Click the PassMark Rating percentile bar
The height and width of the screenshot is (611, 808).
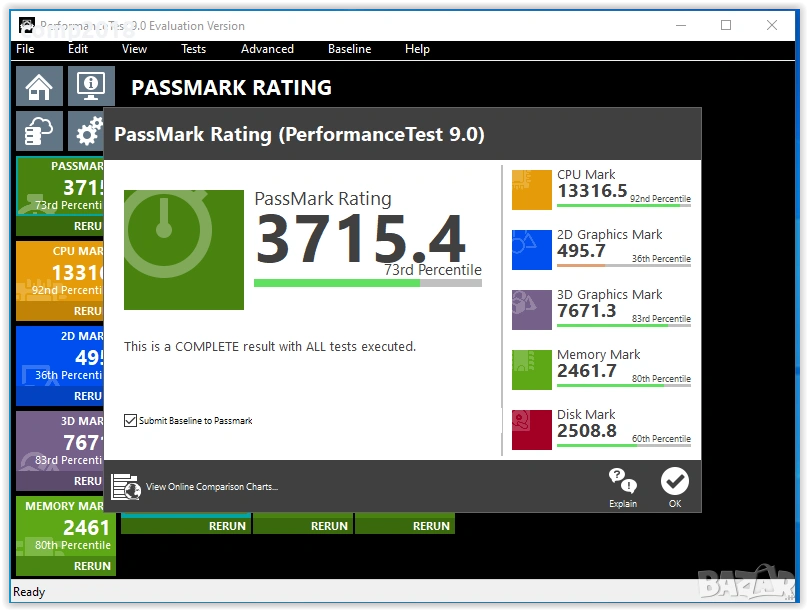click(367, 283)
